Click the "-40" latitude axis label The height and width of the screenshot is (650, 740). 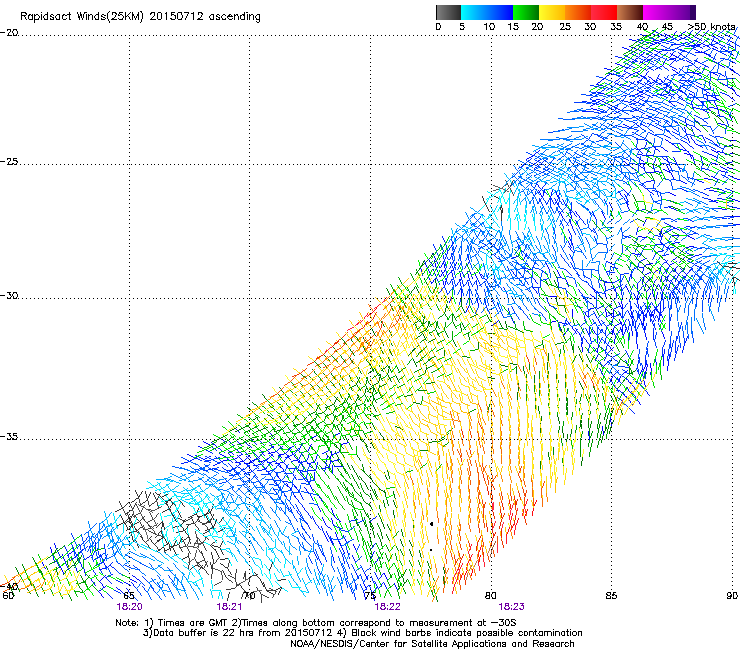[9, 586]
